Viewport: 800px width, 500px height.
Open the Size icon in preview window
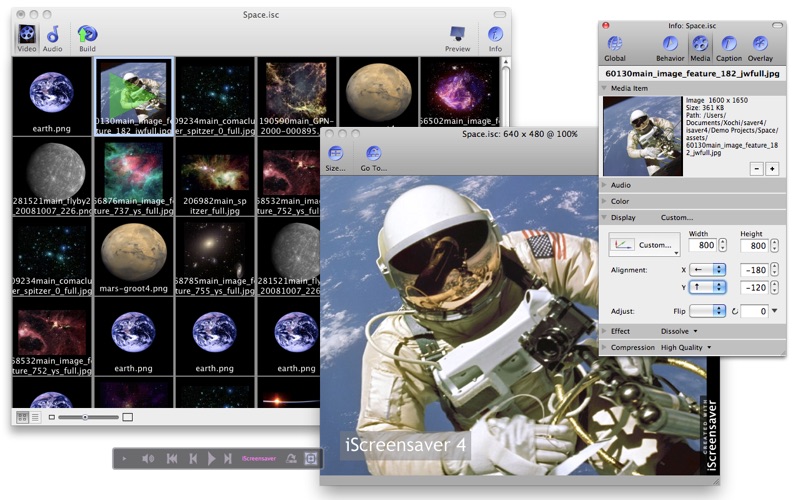click(x=335, y=158)
